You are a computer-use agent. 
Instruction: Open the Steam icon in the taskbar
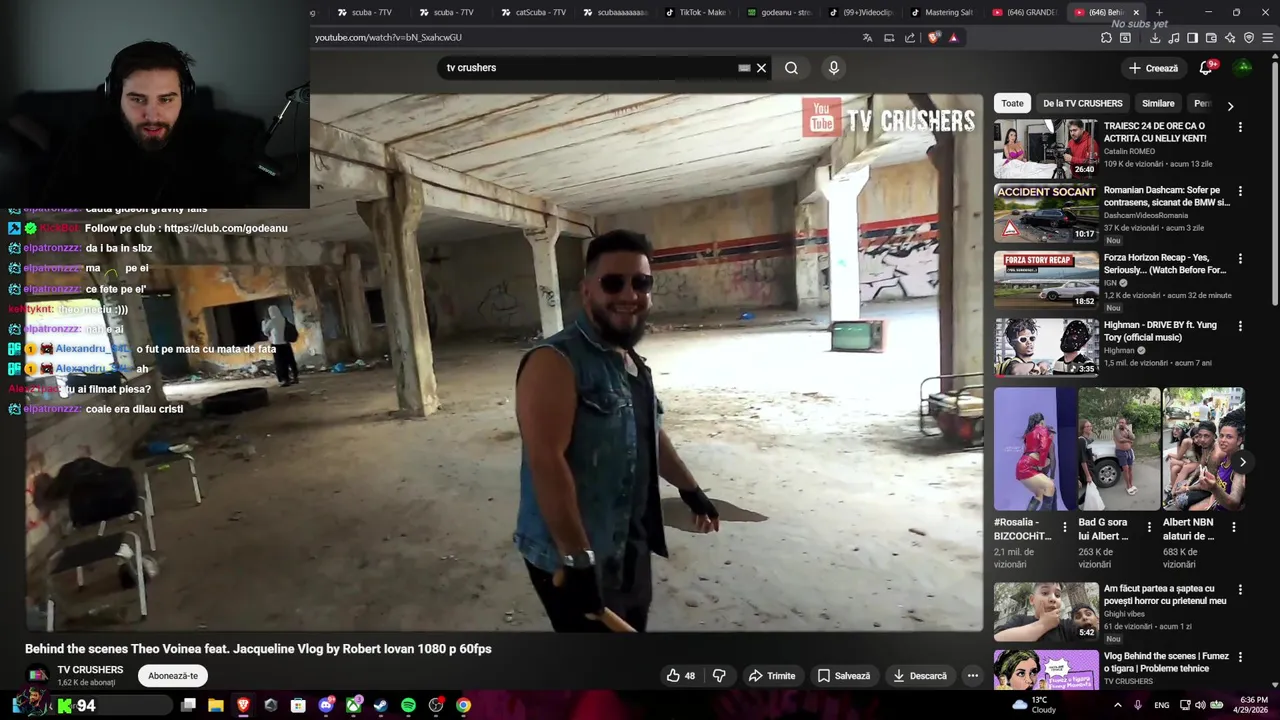click(x=380, y=705)
